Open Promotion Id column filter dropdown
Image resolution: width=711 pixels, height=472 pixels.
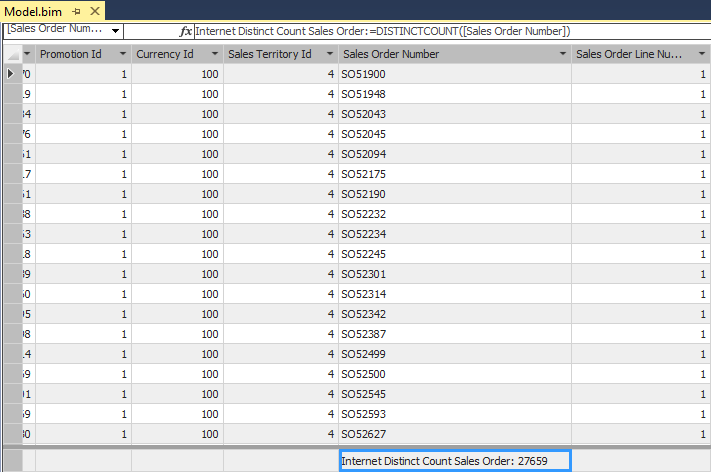[122, 54]
